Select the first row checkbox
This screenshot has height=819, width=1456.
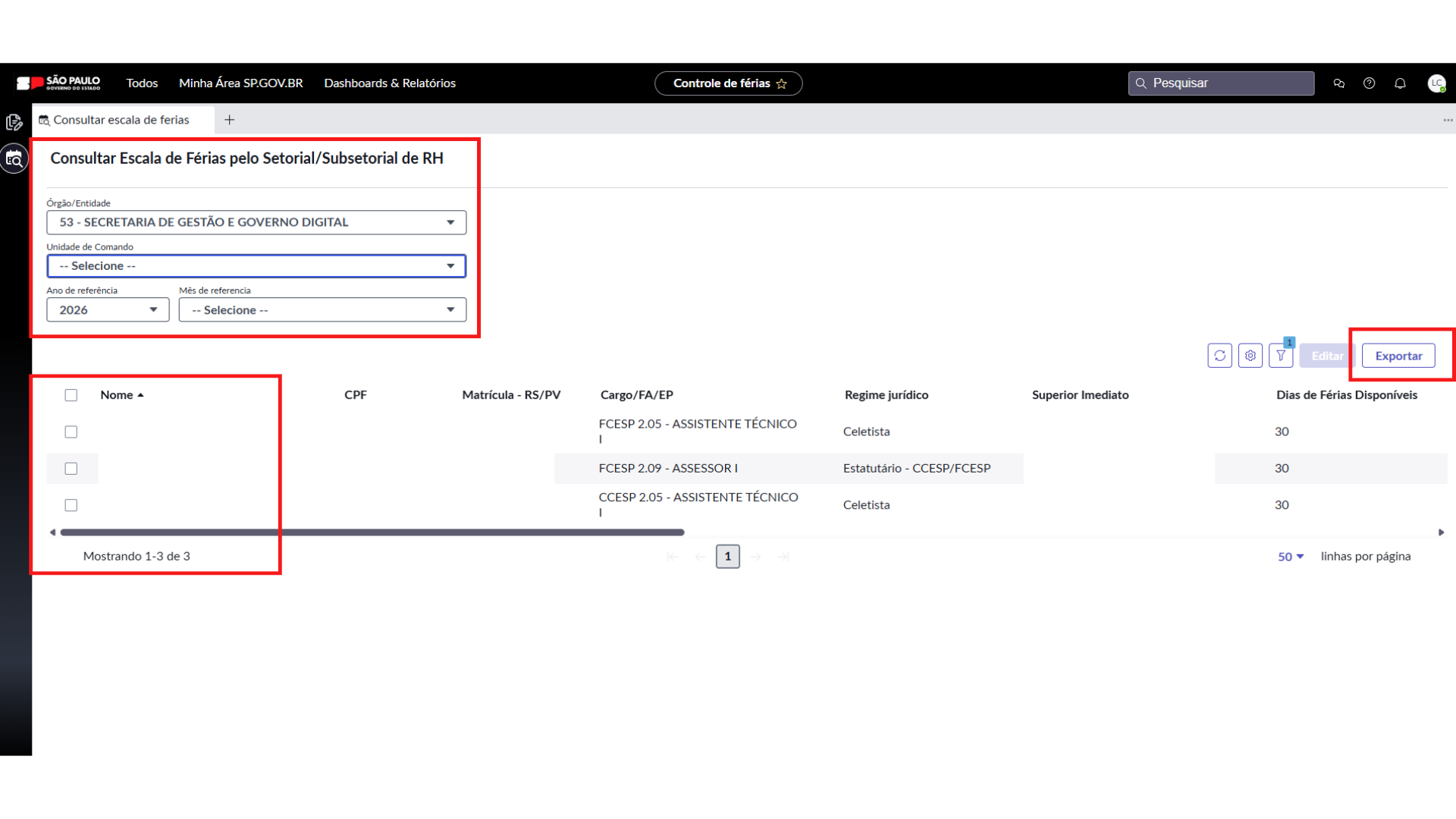click(x=71, y=431)
